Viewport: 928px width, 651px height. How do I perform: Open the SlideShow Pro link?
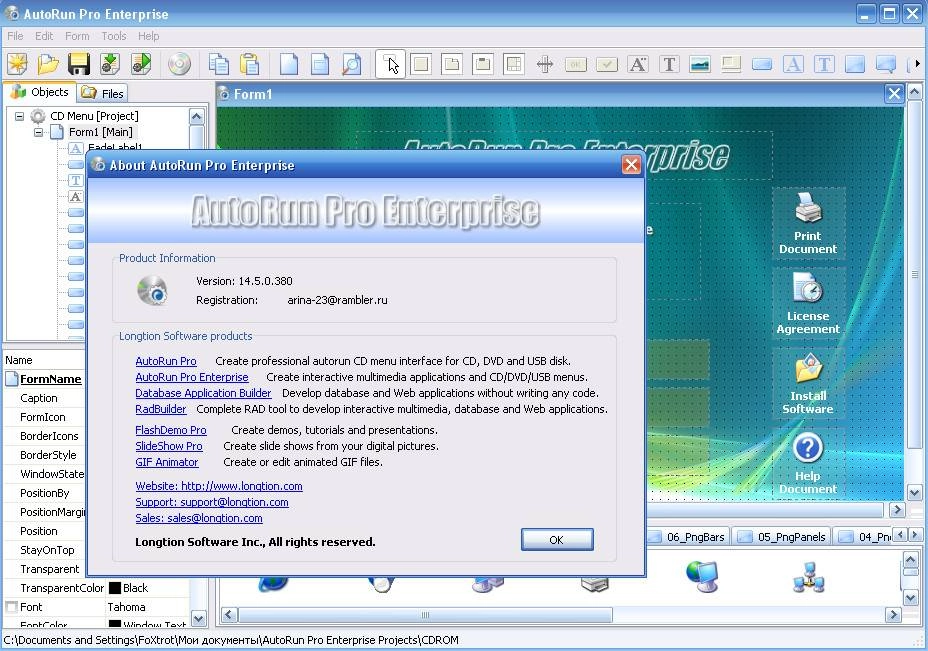pos(169,446)
